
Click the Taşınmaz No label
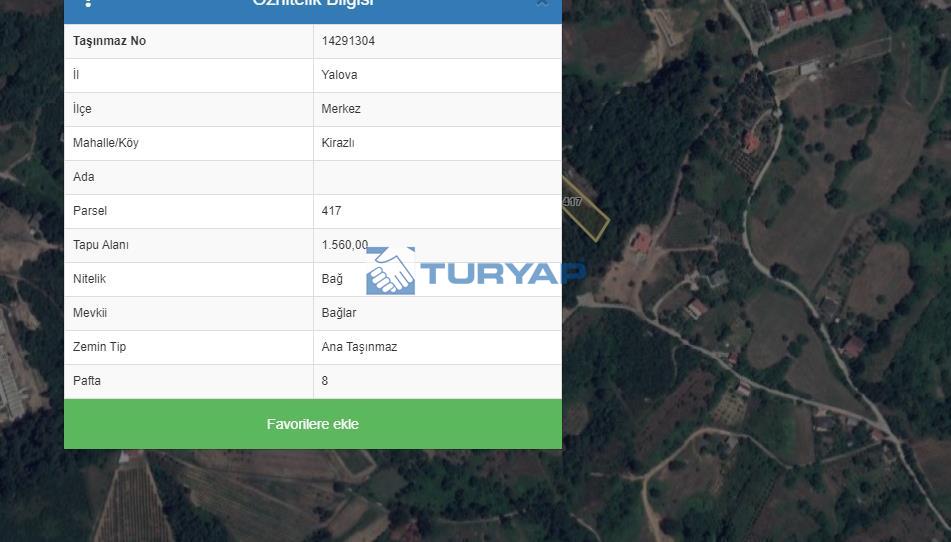coord(109,41)
